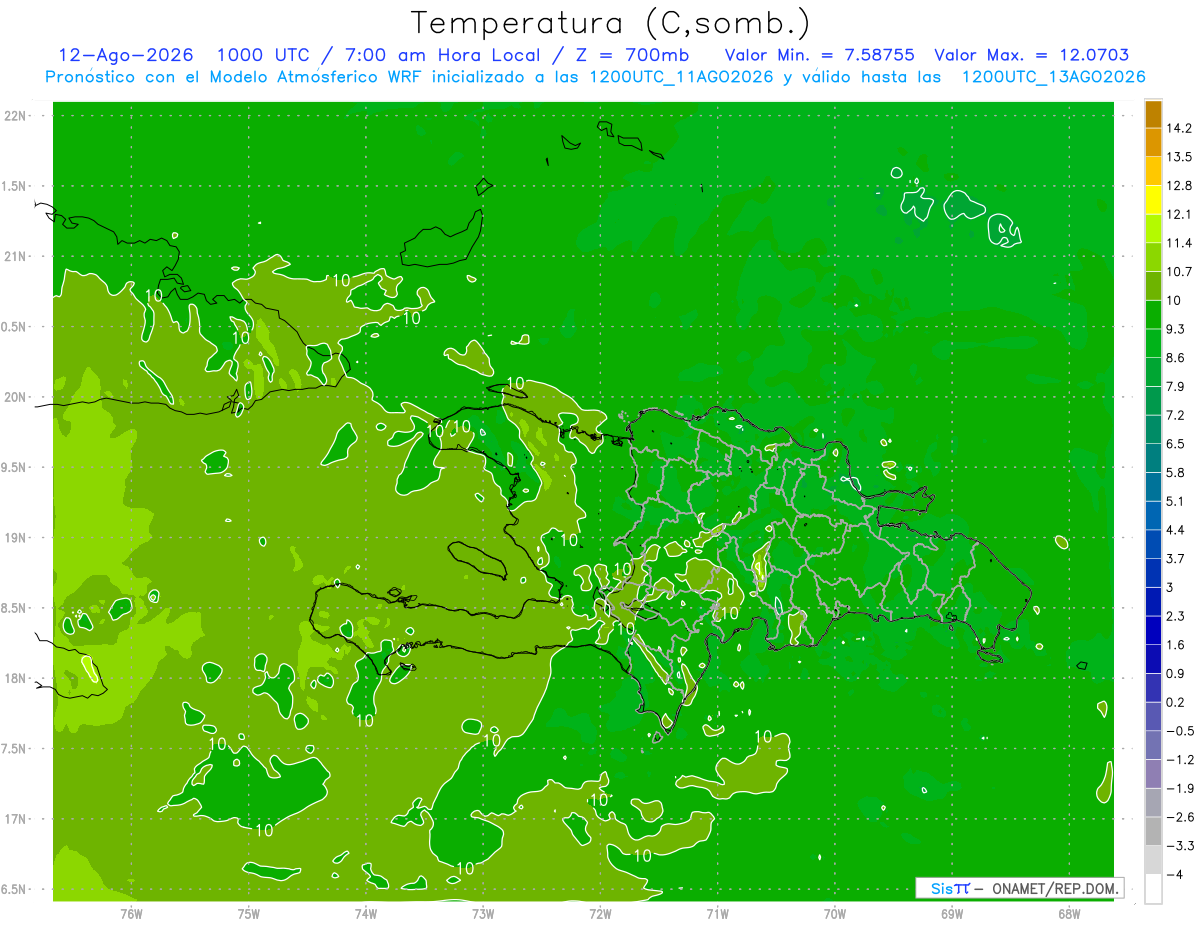The width and height of the screenshot is (1200, 927).
Task: Click the "70W" longitude label
Action: point(835,913)
